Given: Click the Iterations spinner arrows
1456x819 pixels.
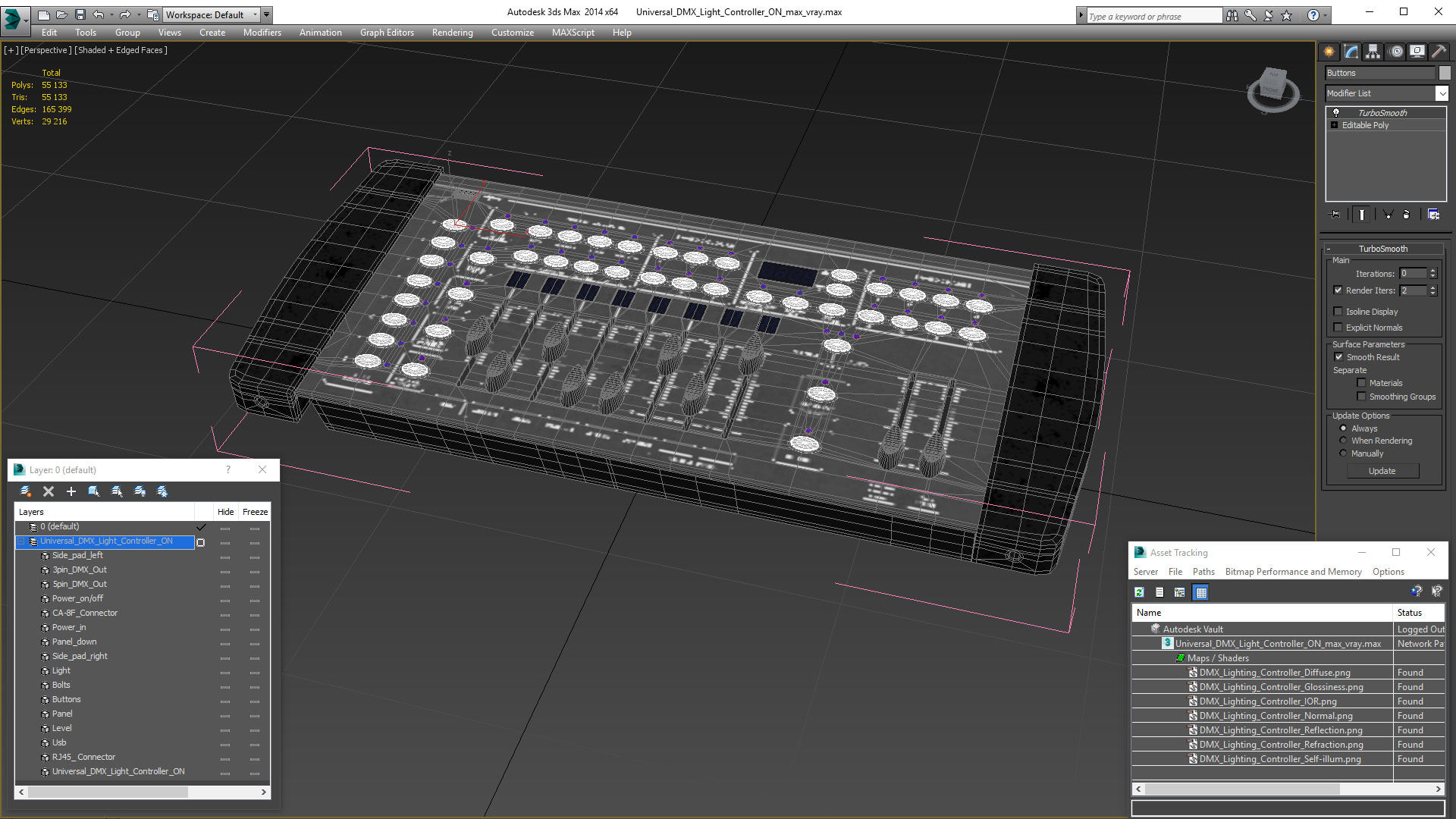Looking at the screenshot, I should pyautogui.click(x=1432, y=273).
